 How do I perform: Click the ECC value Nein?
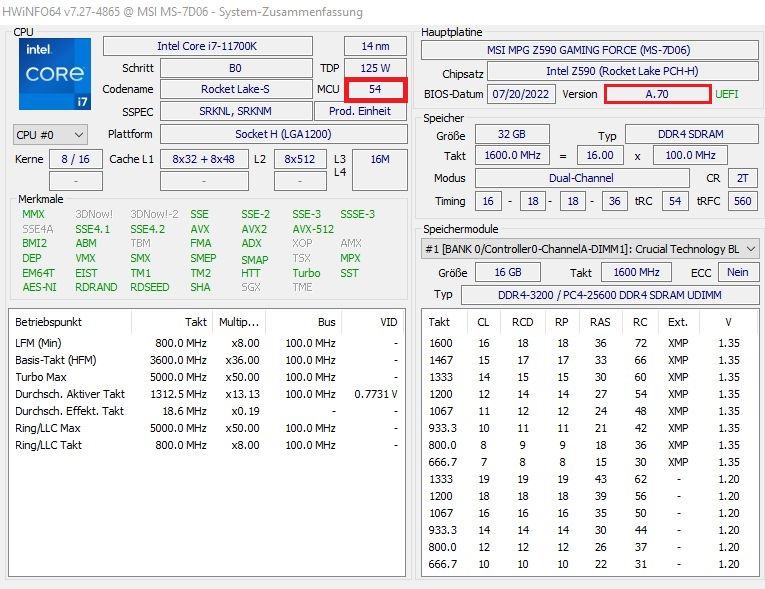[x=738, y=272]
